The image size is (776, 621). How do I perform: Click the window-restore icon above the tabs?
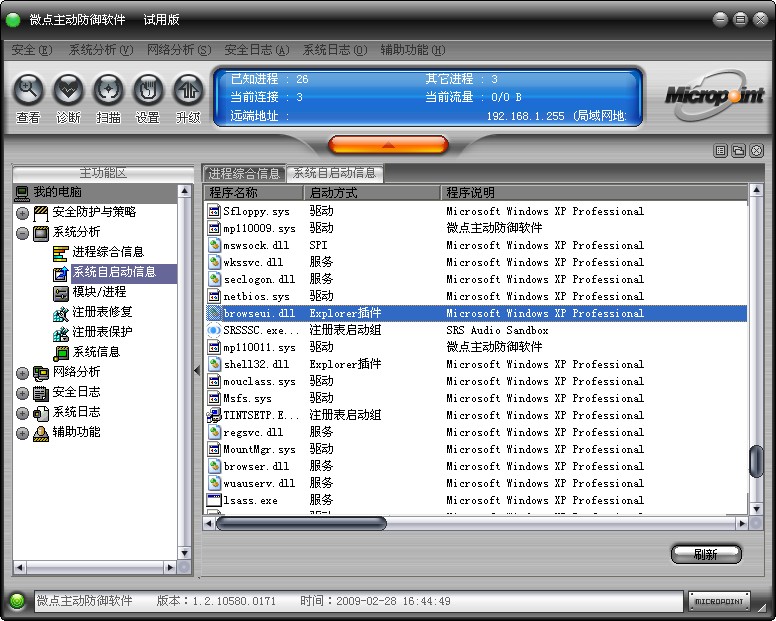738,151
